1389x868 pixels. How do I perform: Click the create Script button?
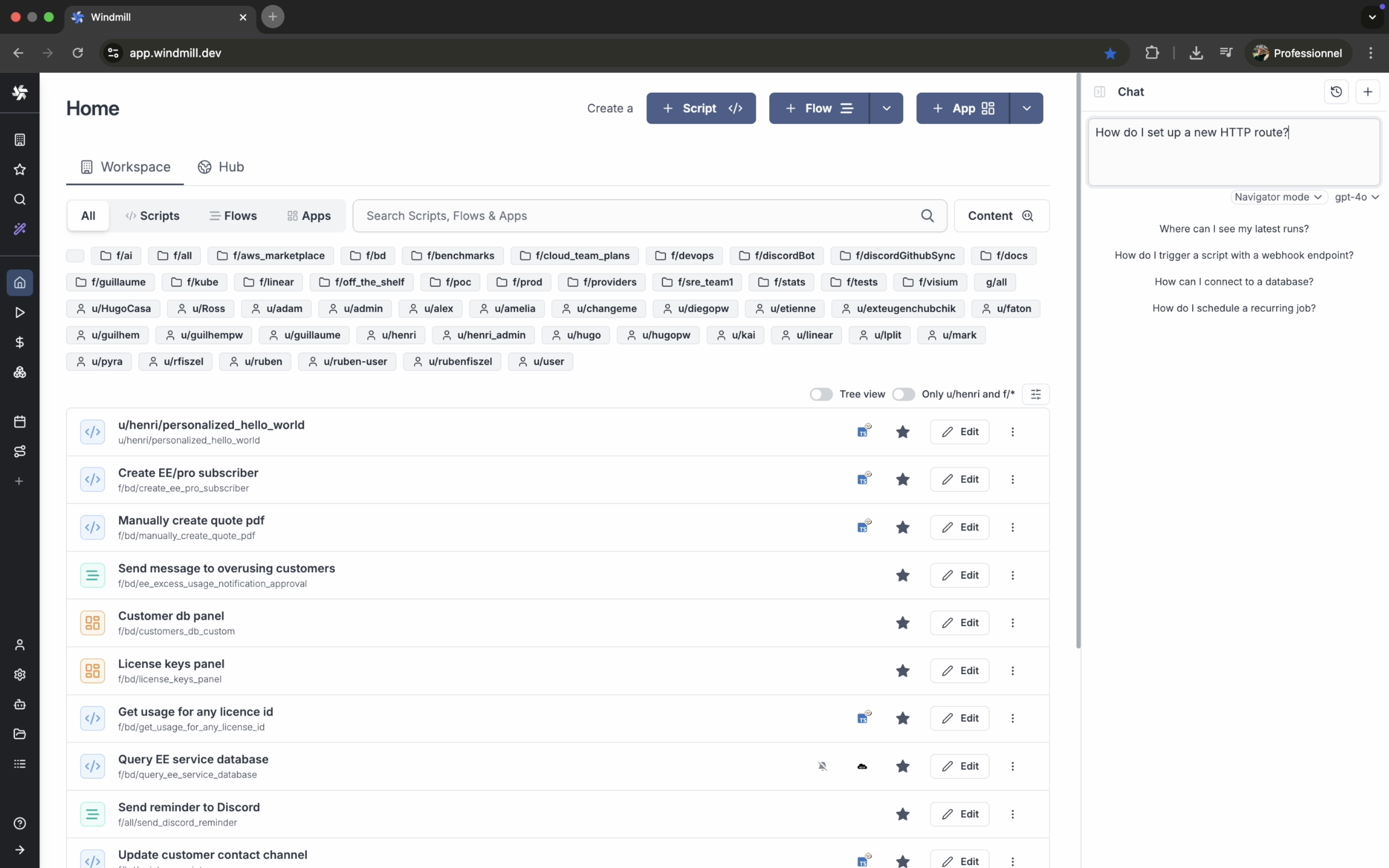[701, 108]
